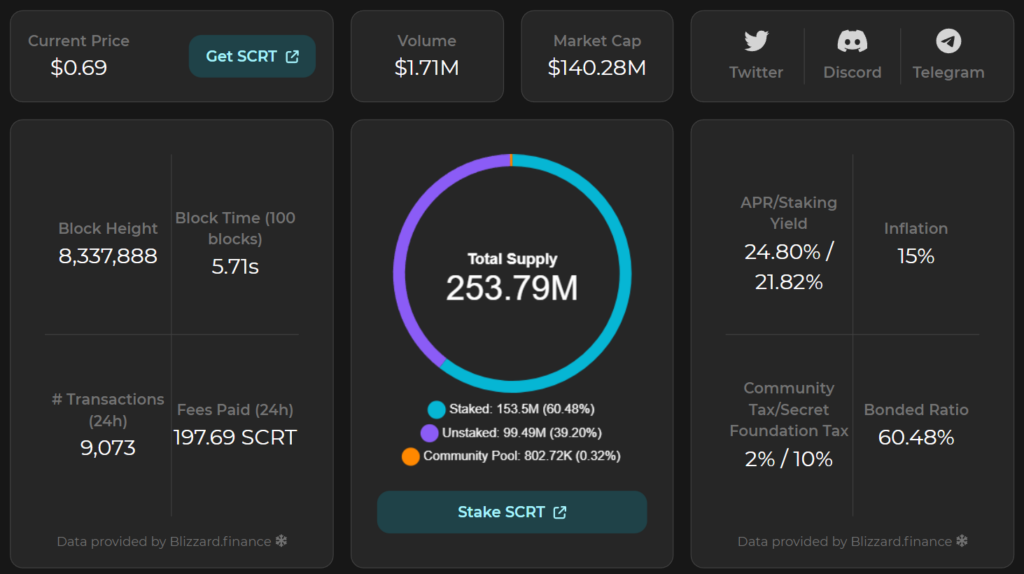The width and height of the screenshot is (1024, 574).
Task: Select the purple Unstaked segment of the donut chart
Action: tap(402, 250)
